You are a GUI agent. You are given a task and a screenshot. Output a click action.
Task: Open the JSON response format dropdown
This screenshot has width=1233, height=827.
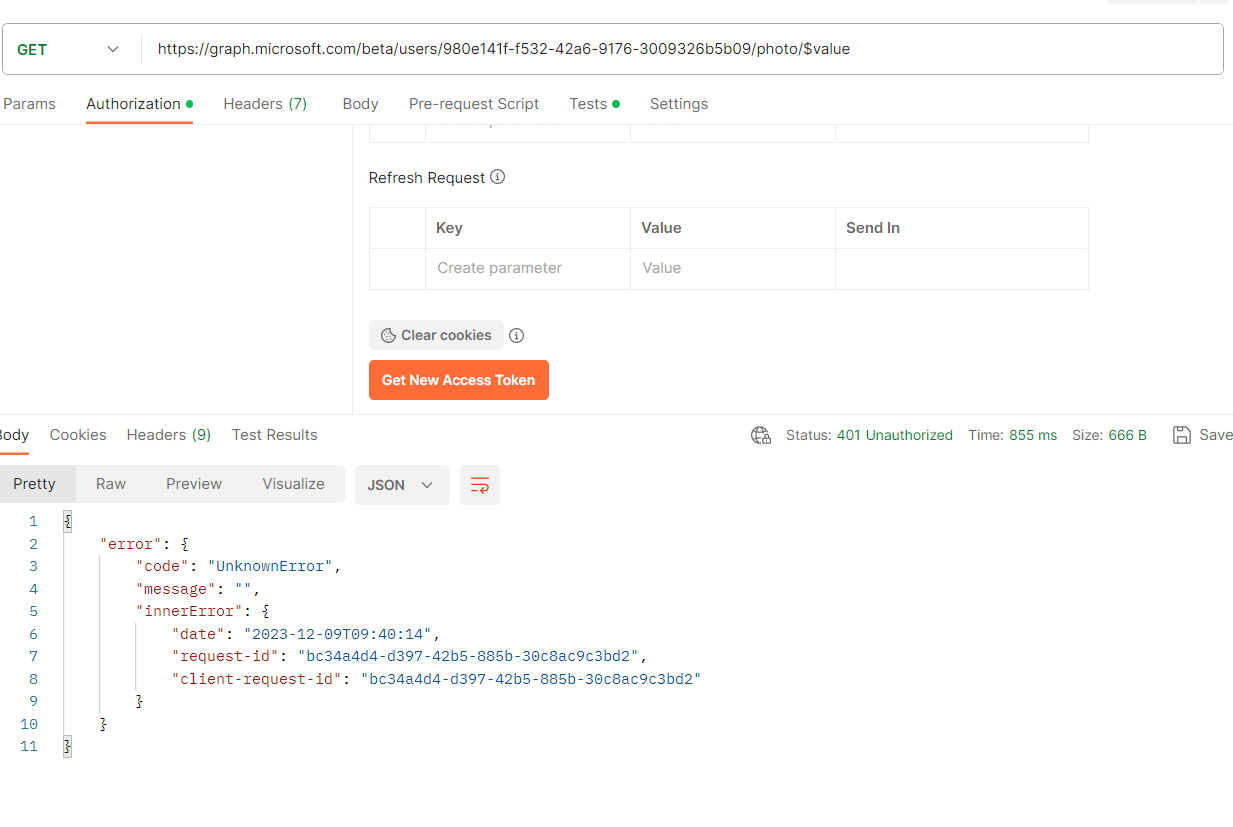[x=402, y=484]
